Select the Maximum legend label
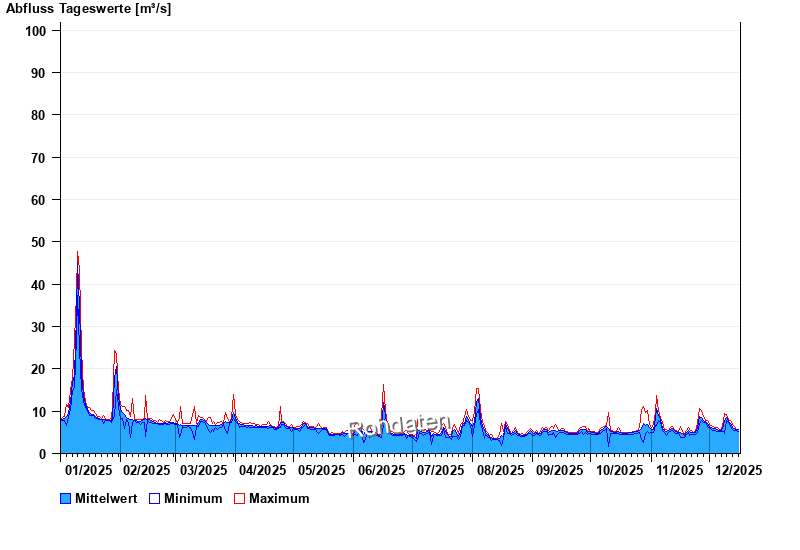 pyautogui.click(x=279, y=499)
